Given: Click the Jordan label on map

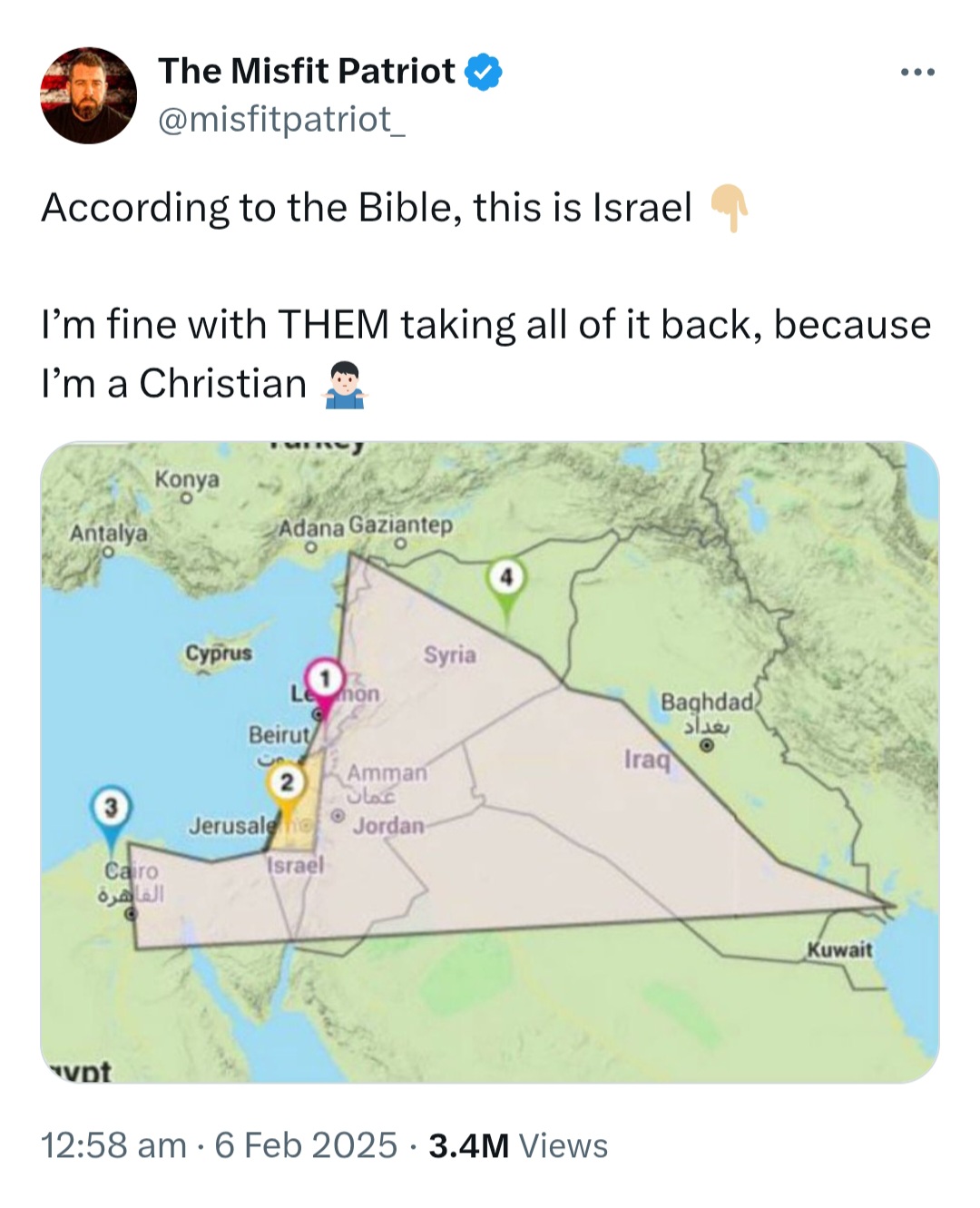Looking at the screenshot, I should click(388, 825).
